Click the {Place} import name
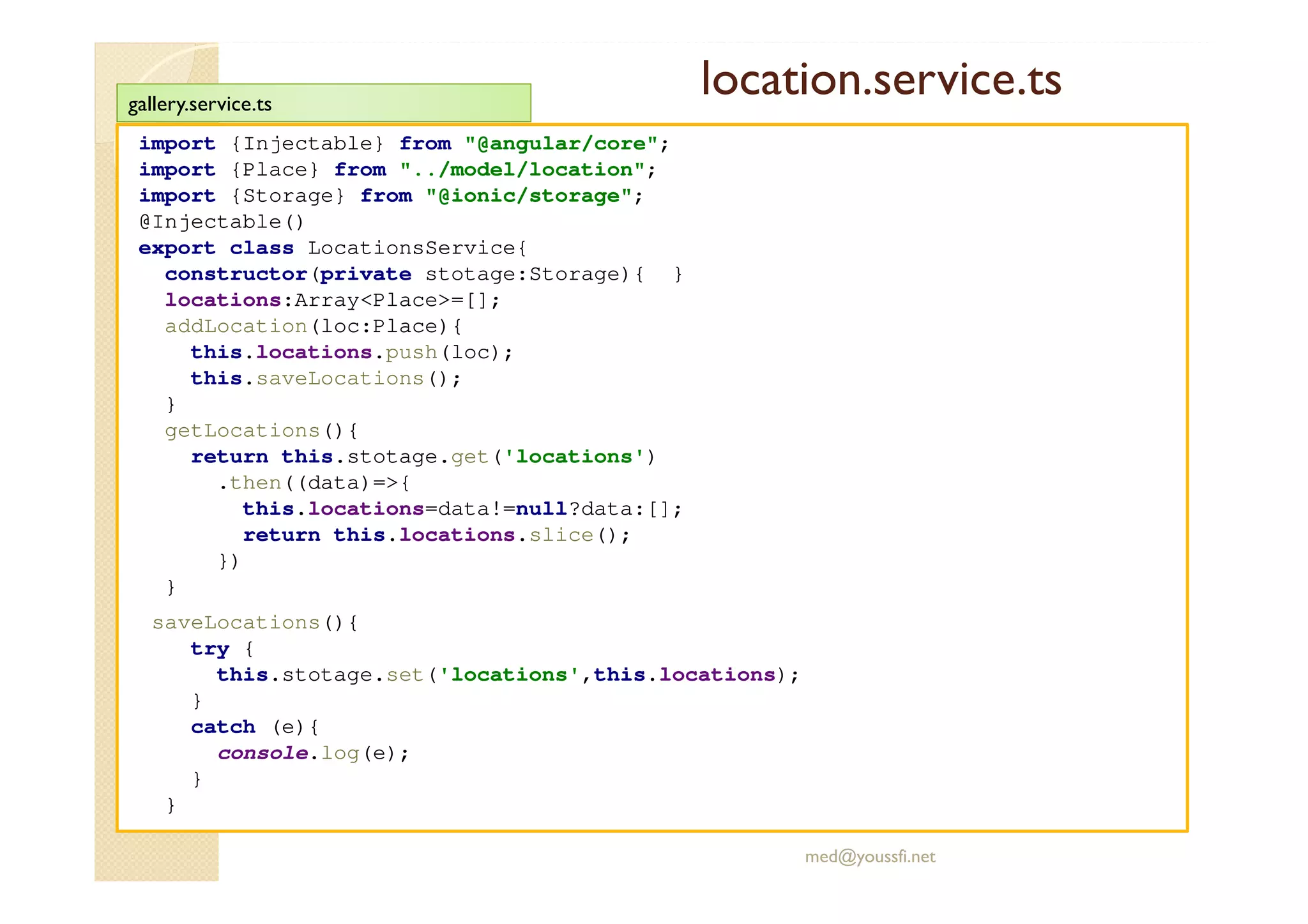Image resolution: width=1308 pixels, height=924 pixels. coord(275,170)
